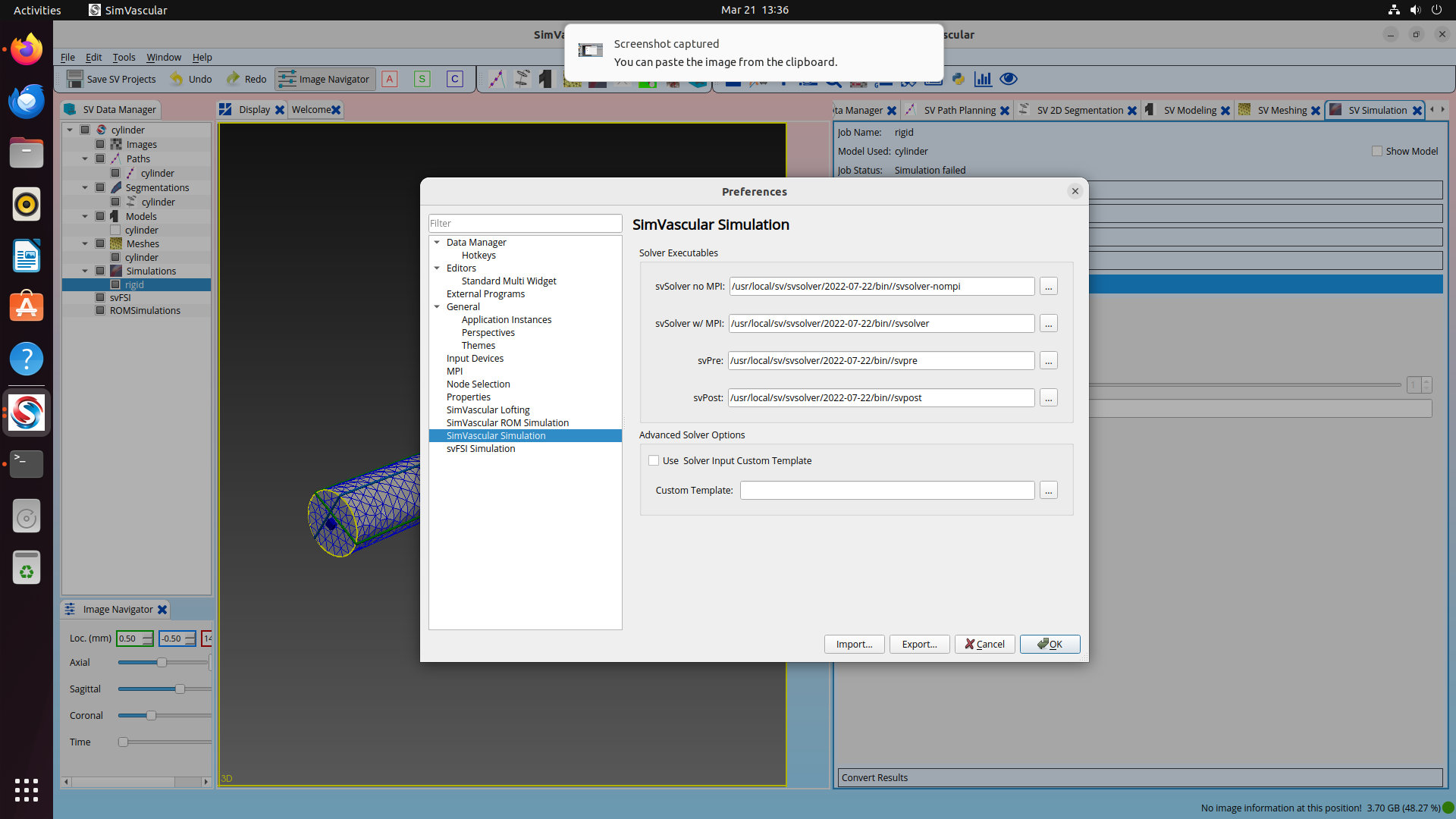Open Terminal from the Ubuntu dock

(x=27, y=463)
